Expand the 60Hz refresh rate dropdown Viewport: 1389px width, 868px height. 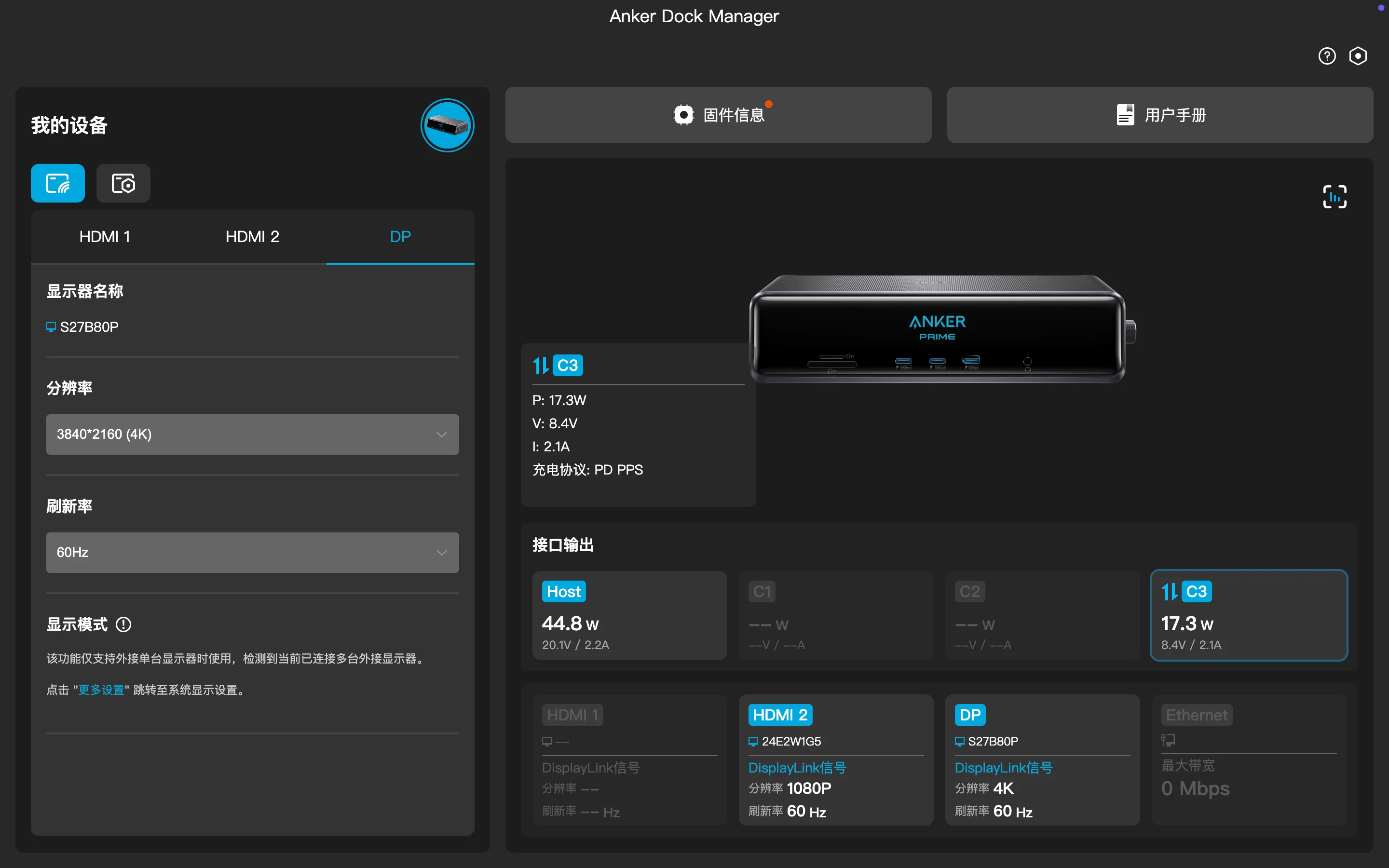[x=252, y=552]
